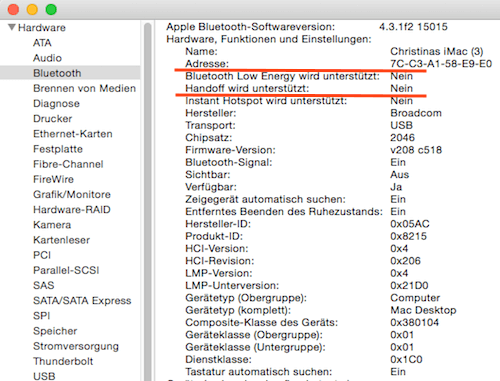
Task: Open the Ethernet-Karten category
Action: click(73, 134)
